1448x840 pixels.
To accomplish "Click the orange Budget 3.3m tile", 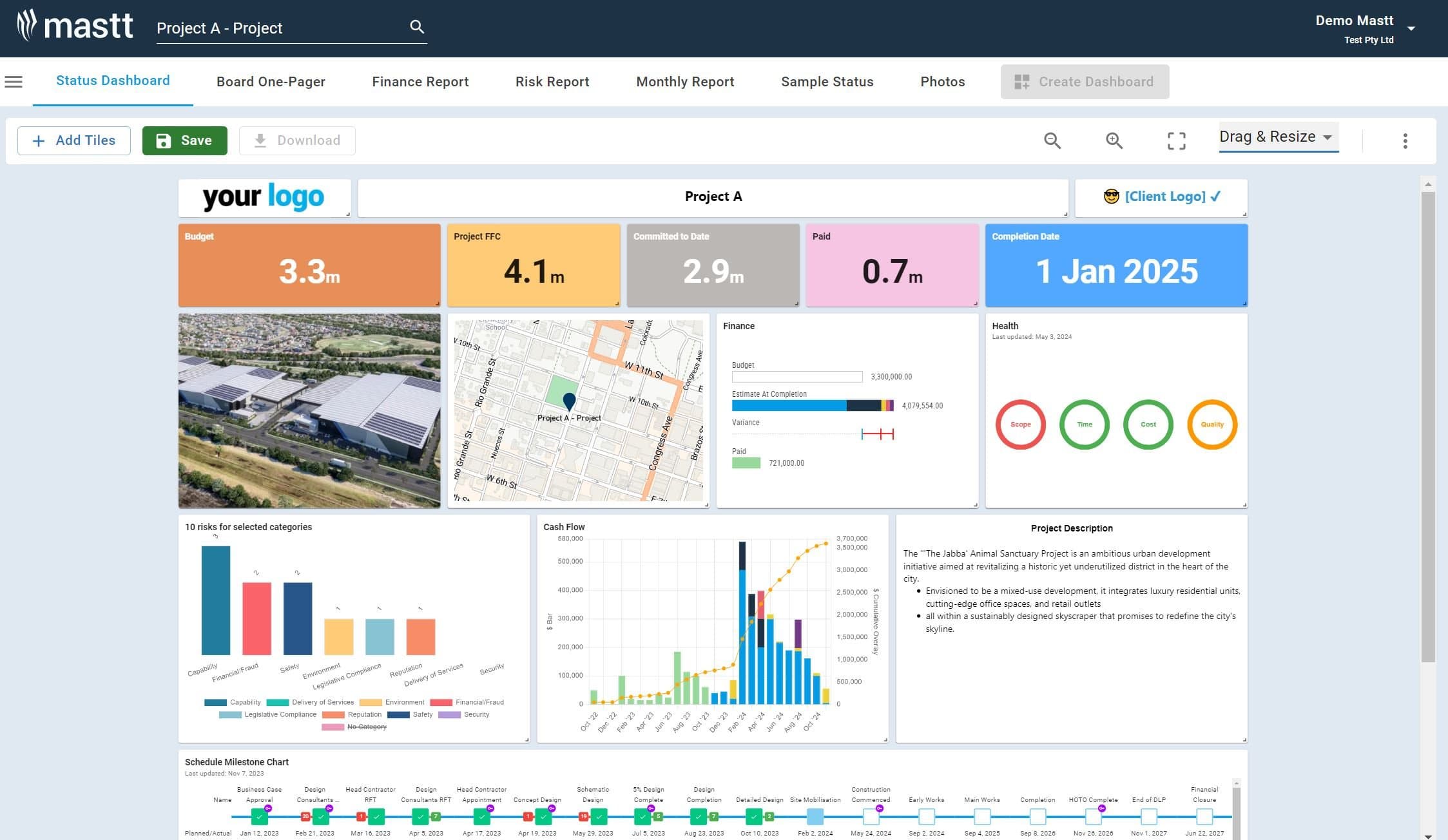I will pos(309,265).
